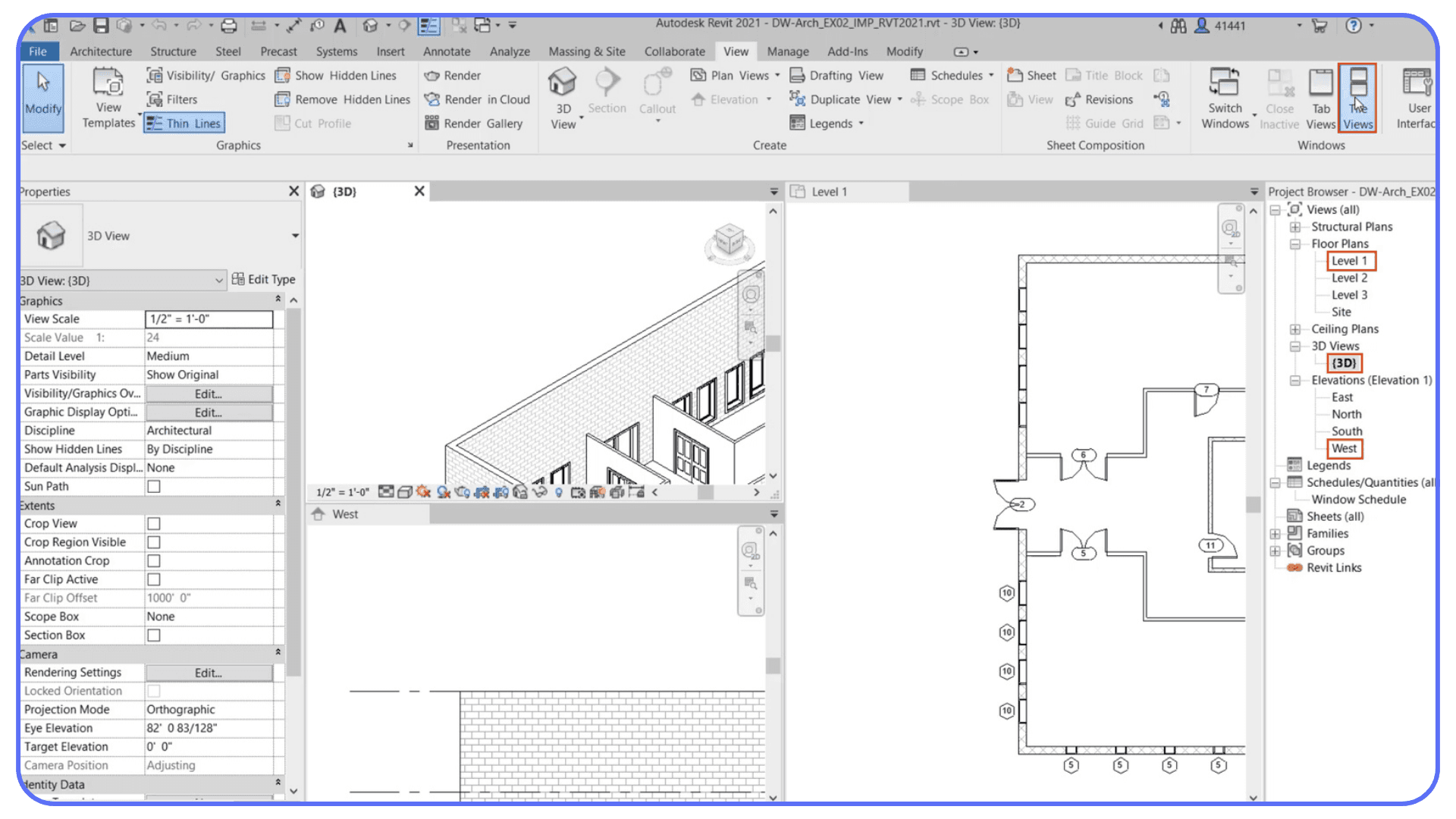The width and height of the screenshot is (1456, 819).
Task: Toggle the Section Box checkbox
Action: [x=153, y=635]
